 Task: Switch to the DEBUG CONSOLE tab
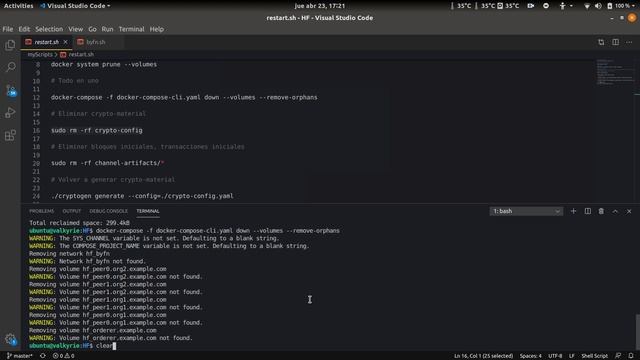pos(109,211)
